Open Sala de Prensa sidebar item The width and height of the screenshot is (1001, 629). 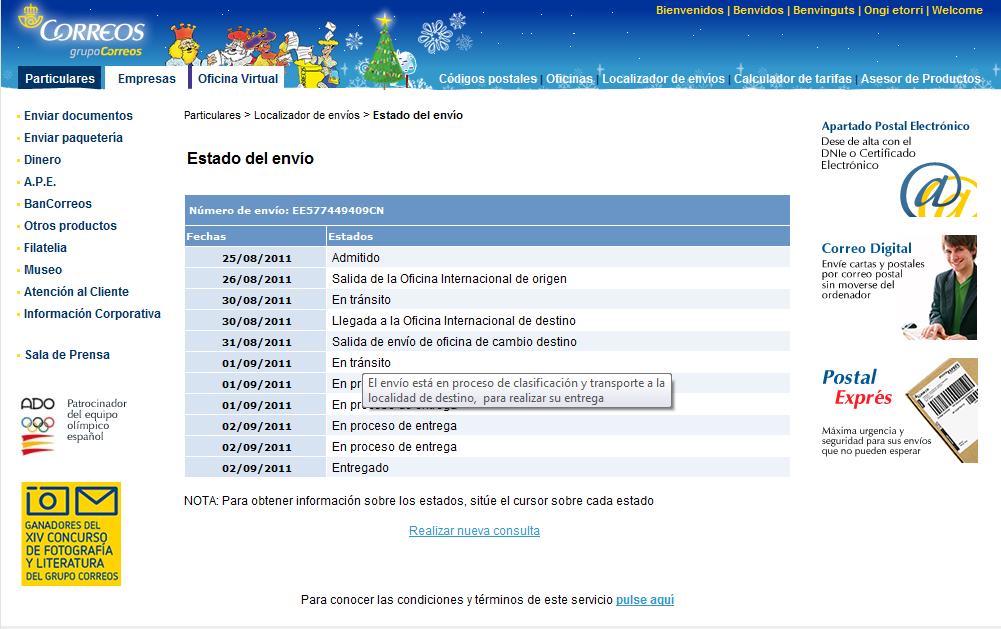coord(67,355)
